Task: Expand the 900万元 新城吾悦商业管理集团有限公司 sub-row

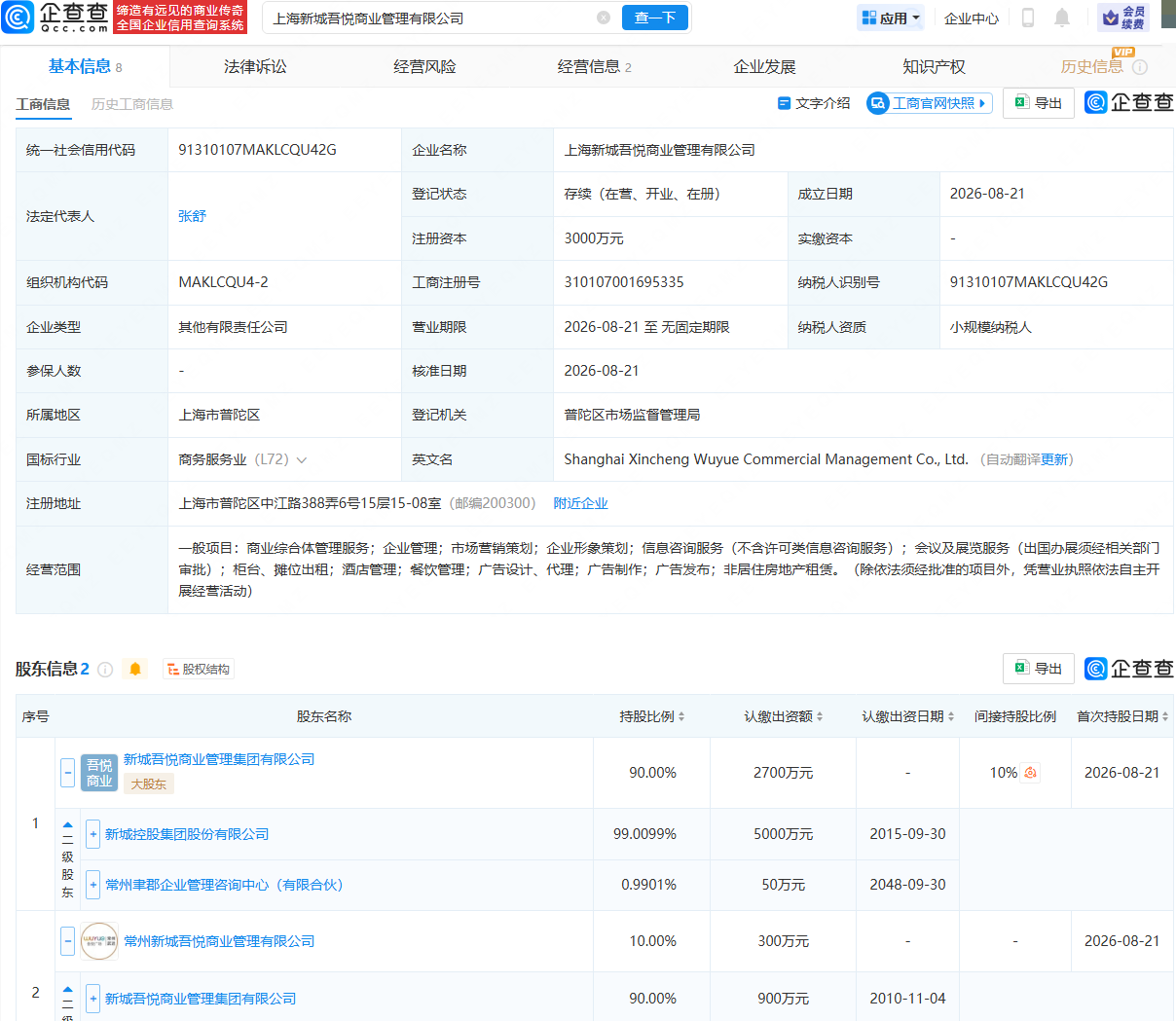Action: [92, 999]
